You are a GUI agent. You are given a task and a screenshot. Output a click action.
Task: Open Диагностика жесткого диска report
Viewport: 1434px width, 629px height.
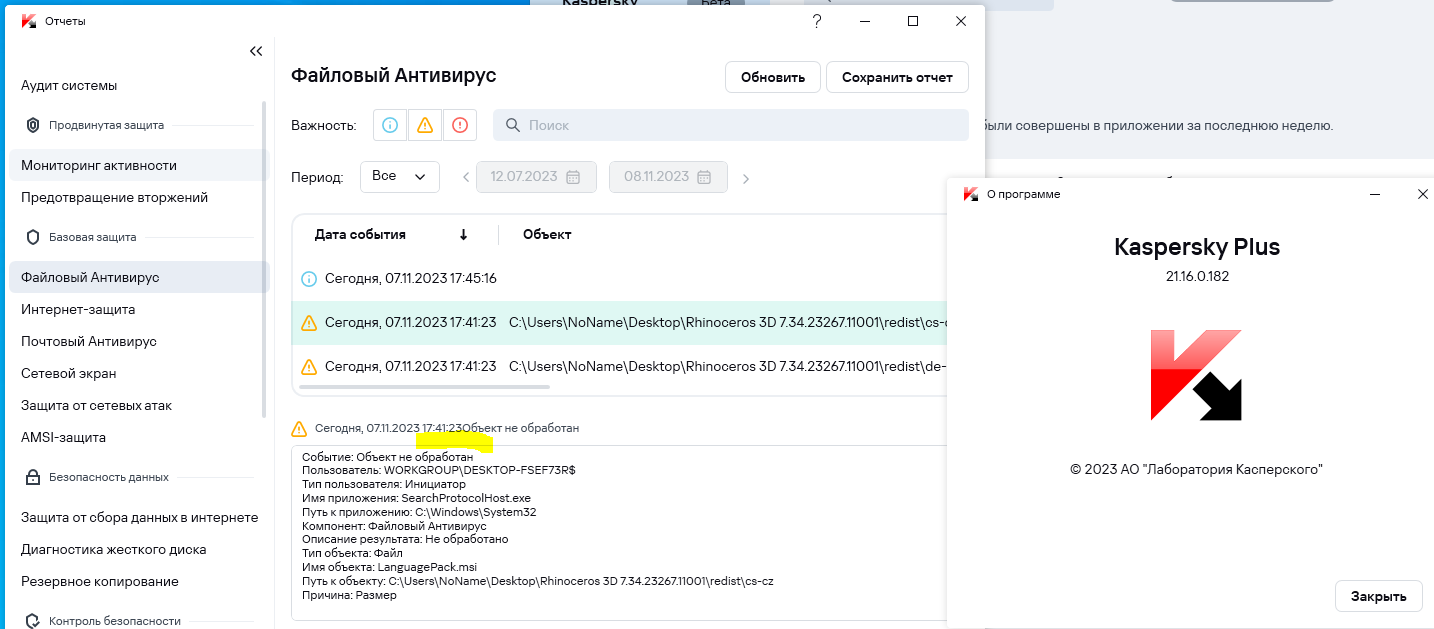pyautogui.click(x=114, y=550)
